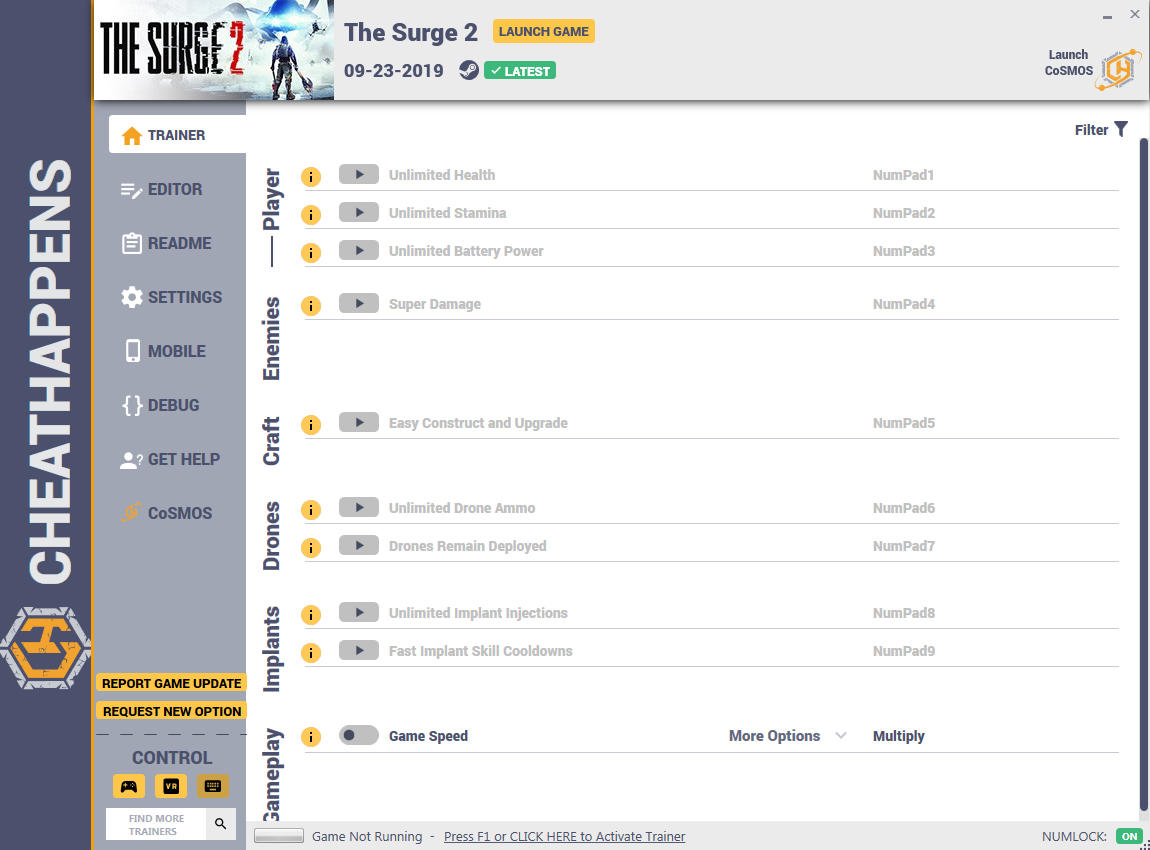Click the Multiply hotkey for Game Speed
This screenshot has width=1150, height=850.
[x=898, y=736]
